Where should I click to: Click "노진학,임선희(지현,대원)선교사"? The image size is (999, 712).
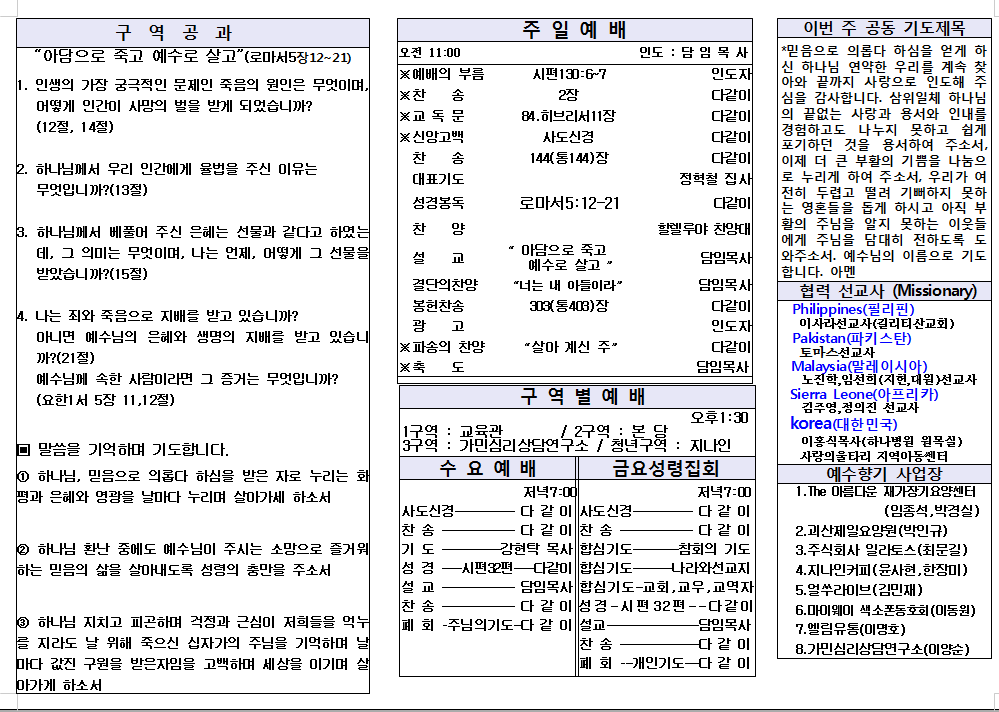pos(889,380)
